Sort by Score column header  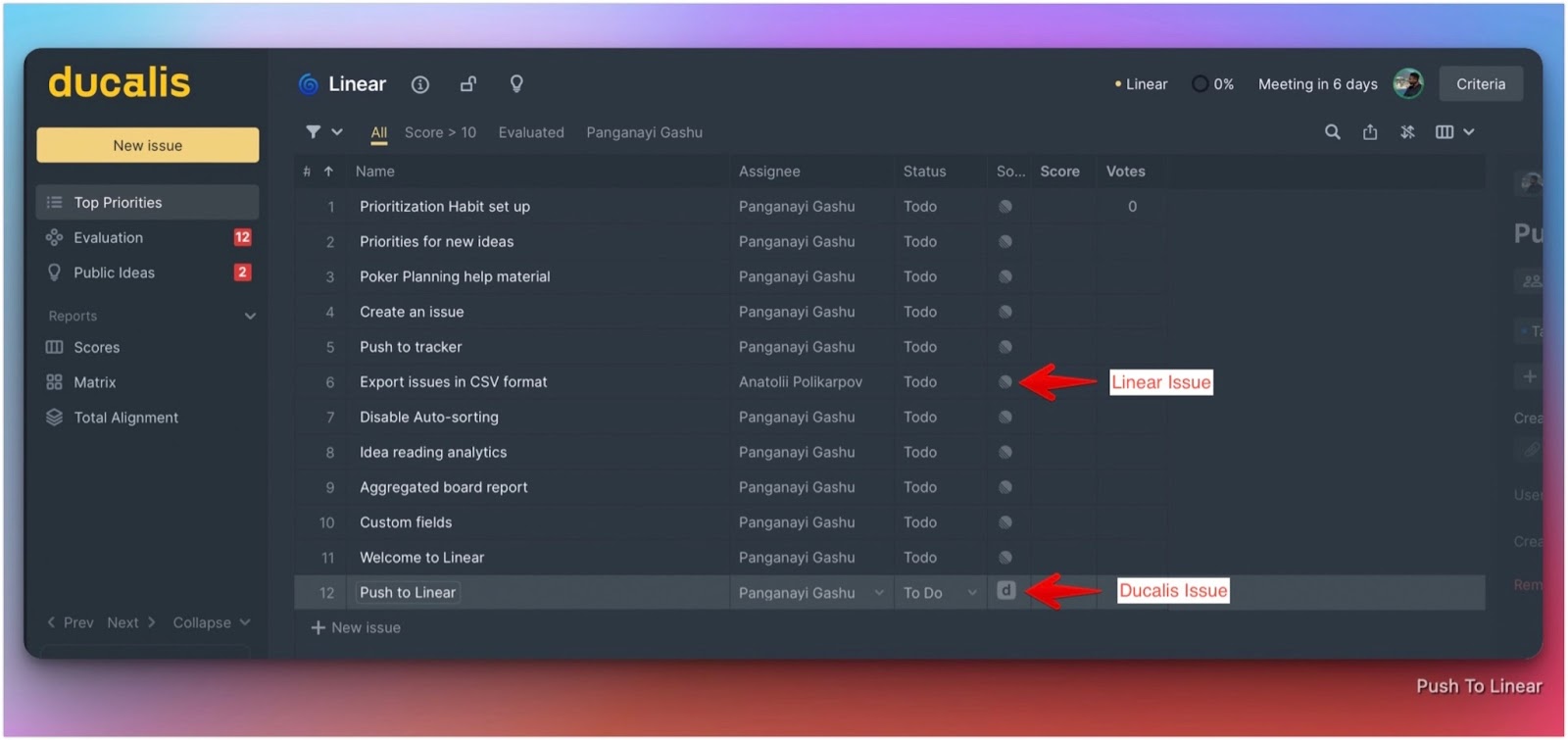tap(1059, 172)
